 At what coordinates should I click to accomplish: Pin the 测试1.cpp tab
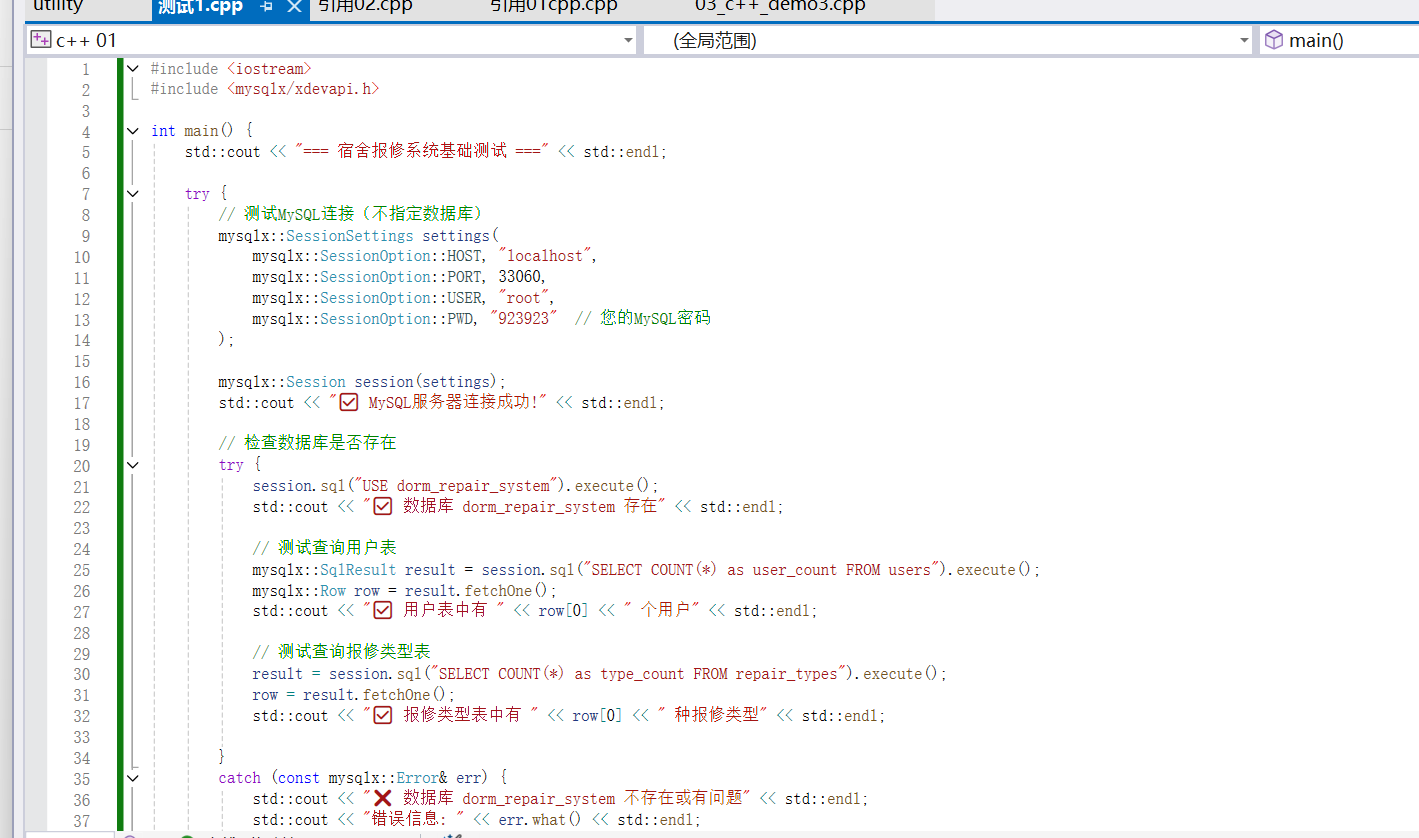pyautogui.click(x=266, y=6)
